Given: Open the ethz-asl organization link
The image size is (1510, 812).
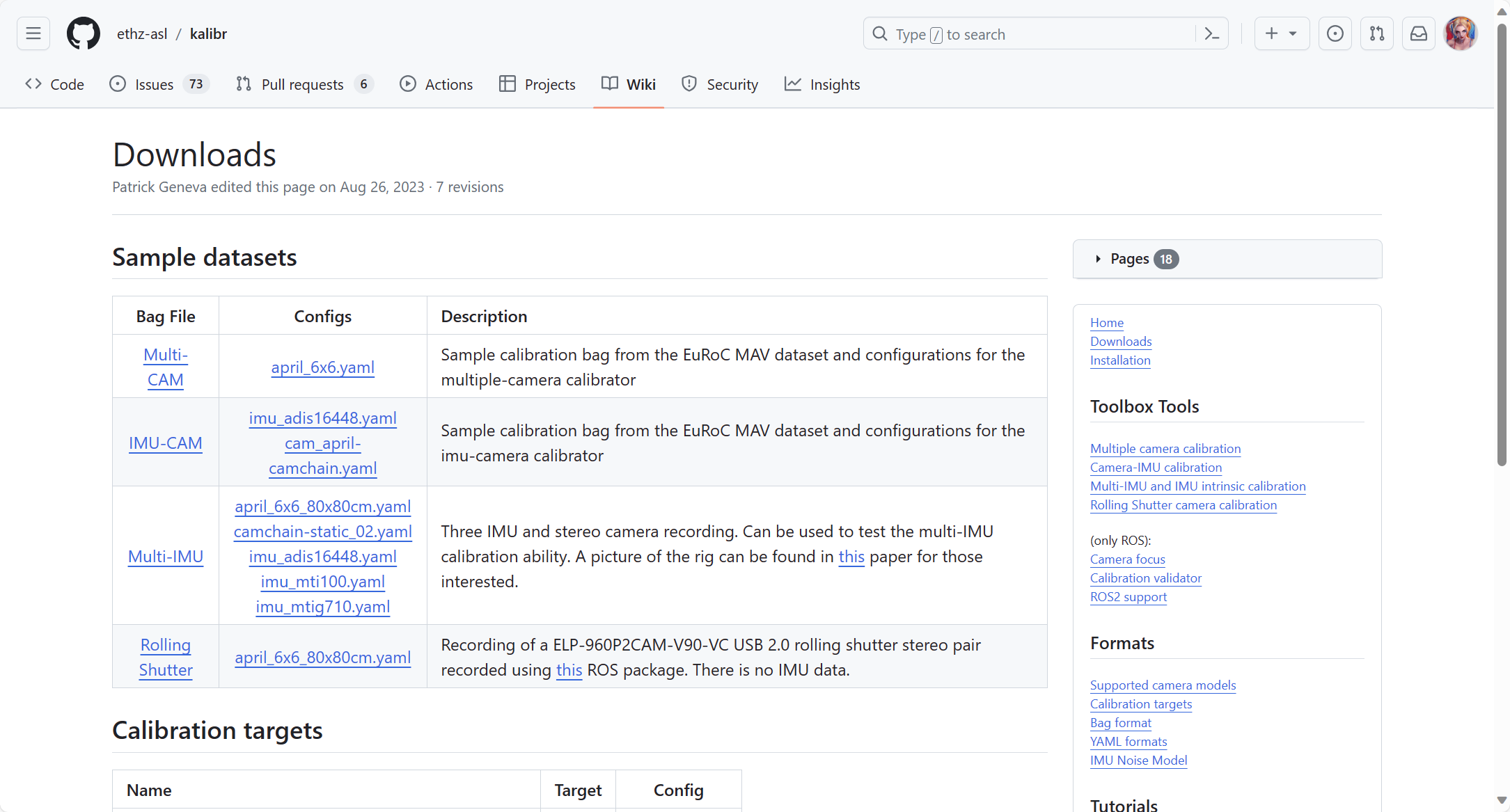Looking at the screenshot, I should pyautogui.click(x=142, y=34).
